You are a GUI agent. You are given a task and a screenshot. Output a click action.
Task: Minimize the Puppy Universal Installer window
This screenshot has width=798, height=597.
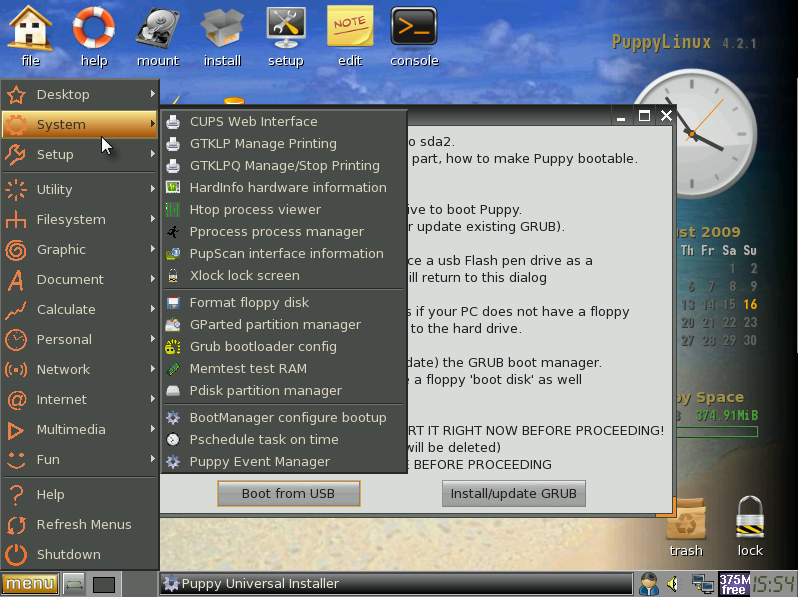pos(621,117)
